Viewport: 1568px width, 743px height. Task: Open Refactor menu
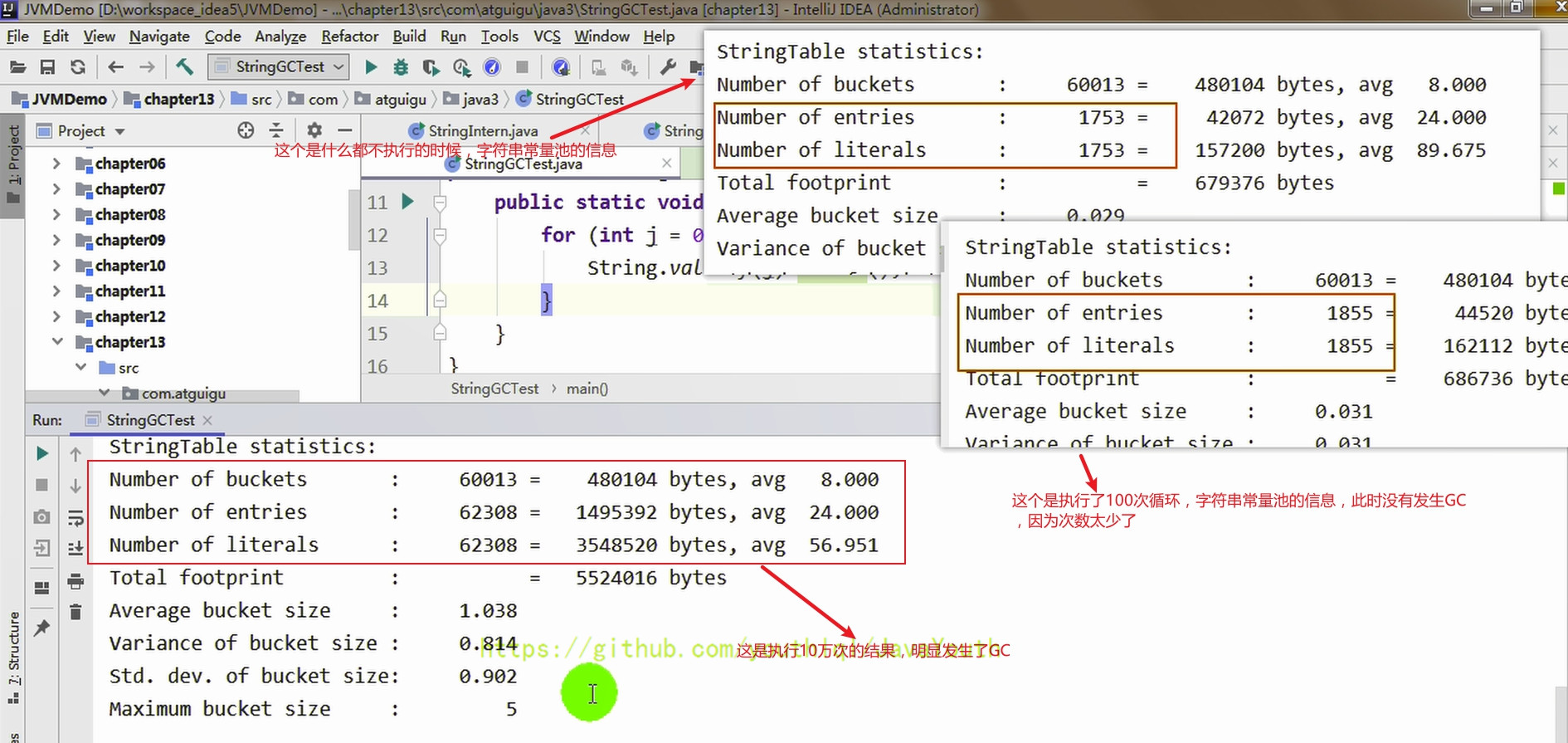[x=349, y=37]
